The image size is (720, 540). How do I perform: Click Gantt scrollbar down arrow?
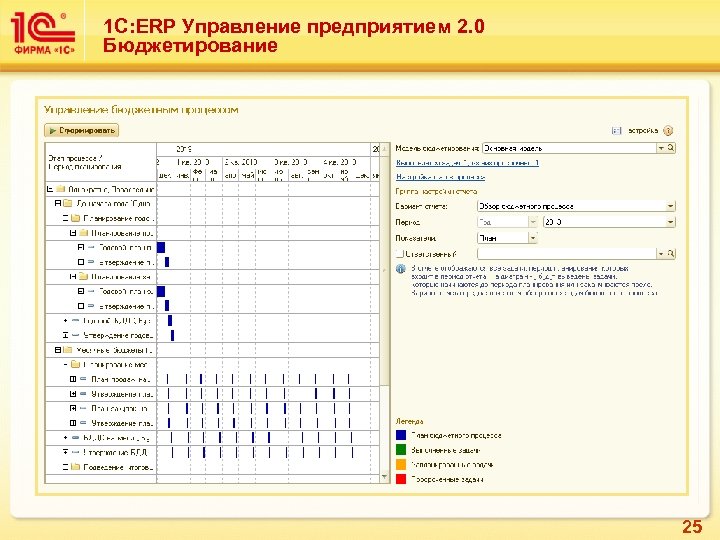click(385, 477)
